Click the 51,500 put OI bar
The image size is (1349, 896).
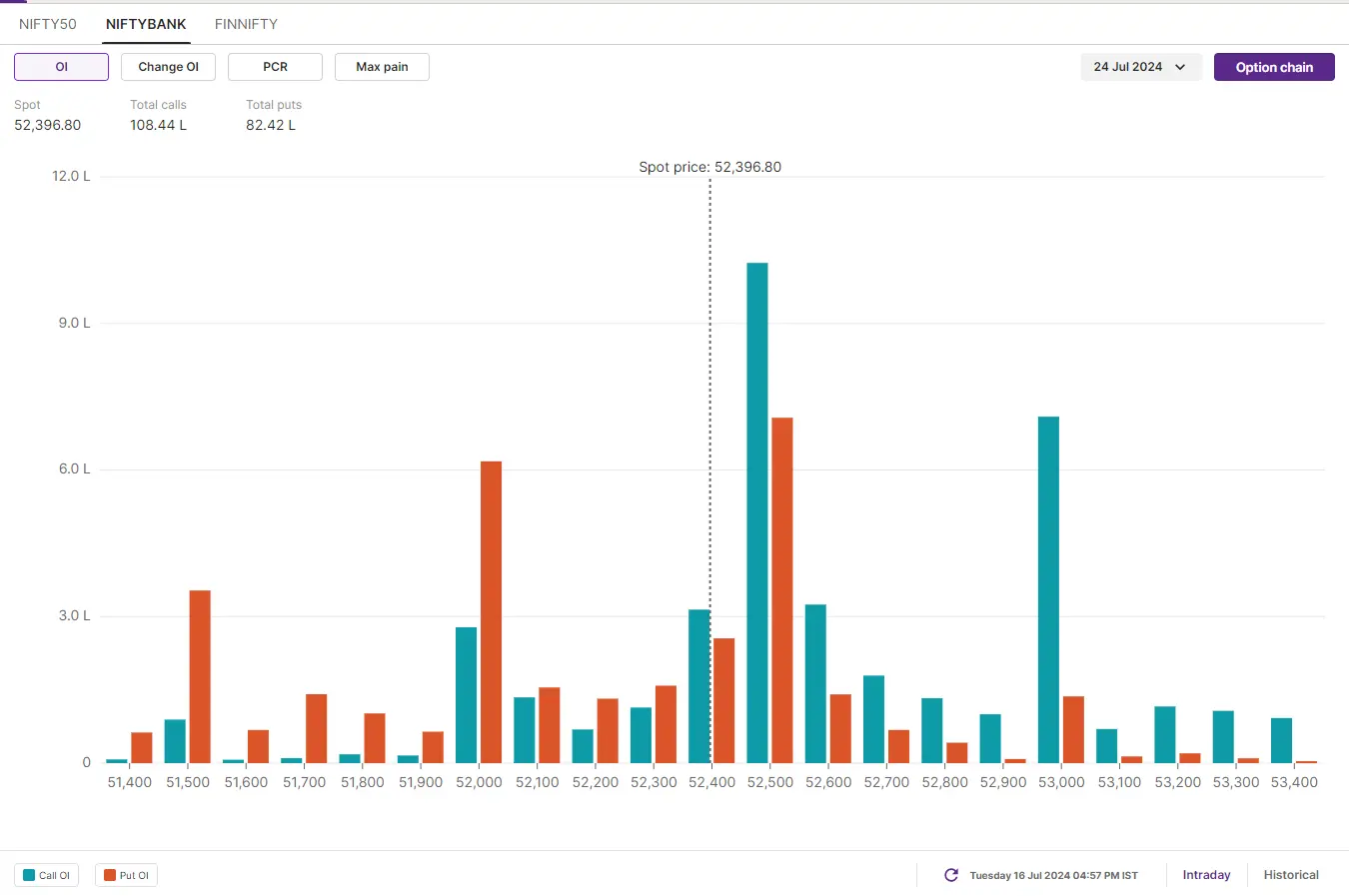[x=200, y=677]
